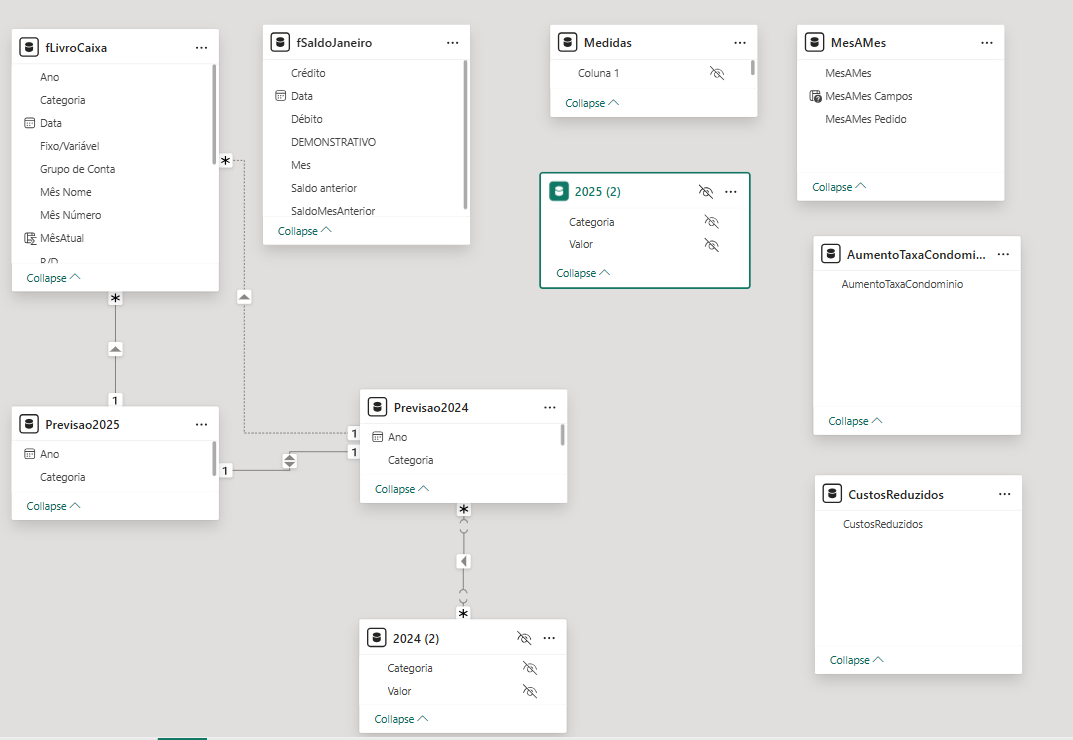Viewport: 1073px width, 740px height.
Task: Toggle hidden state of Coluna 1 in Medidas
Action: point(716,73)
